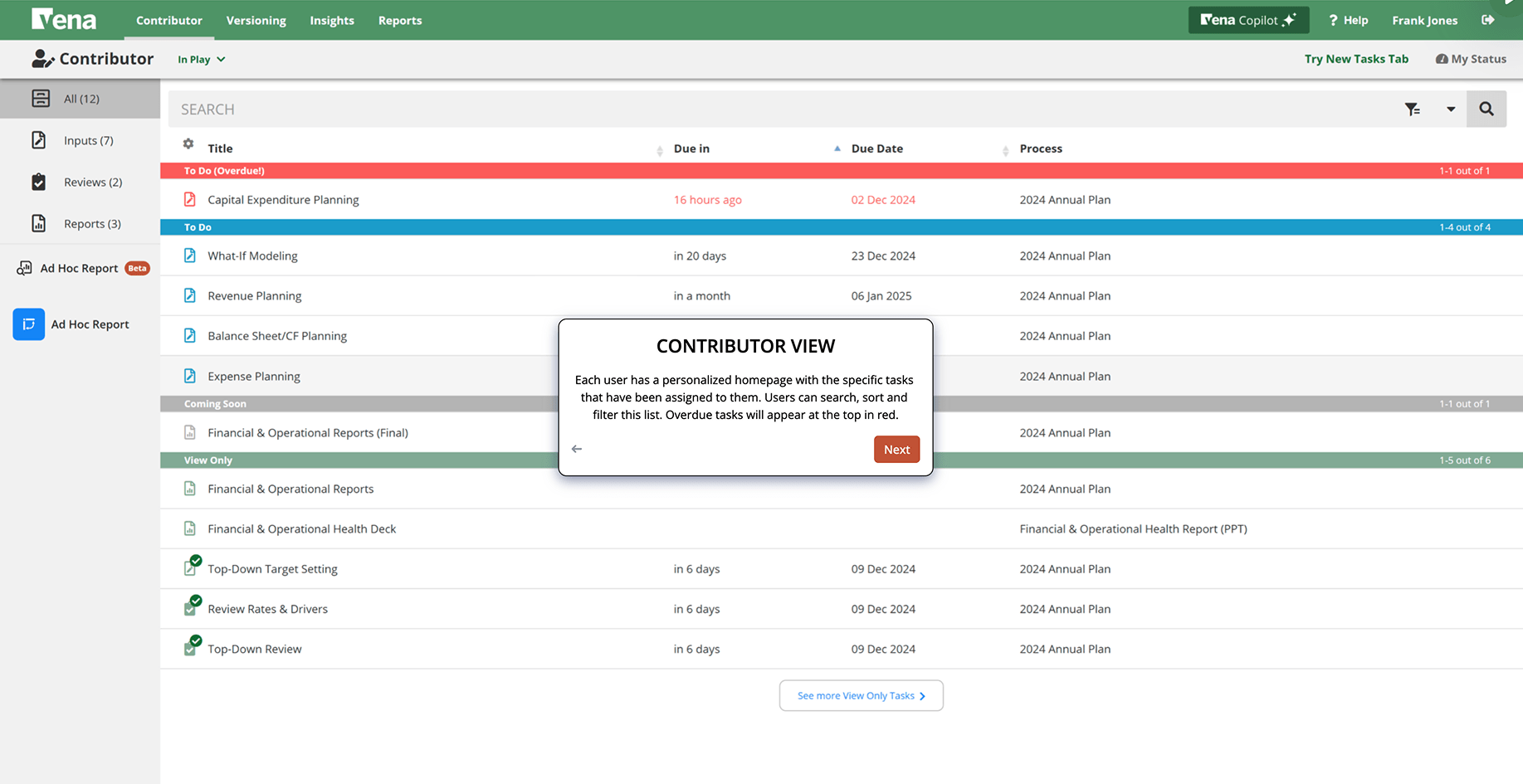This screenshot has height=784, width=1523.
Task: Click the search magnifier icon button
Action: [x=1486, y=109]
